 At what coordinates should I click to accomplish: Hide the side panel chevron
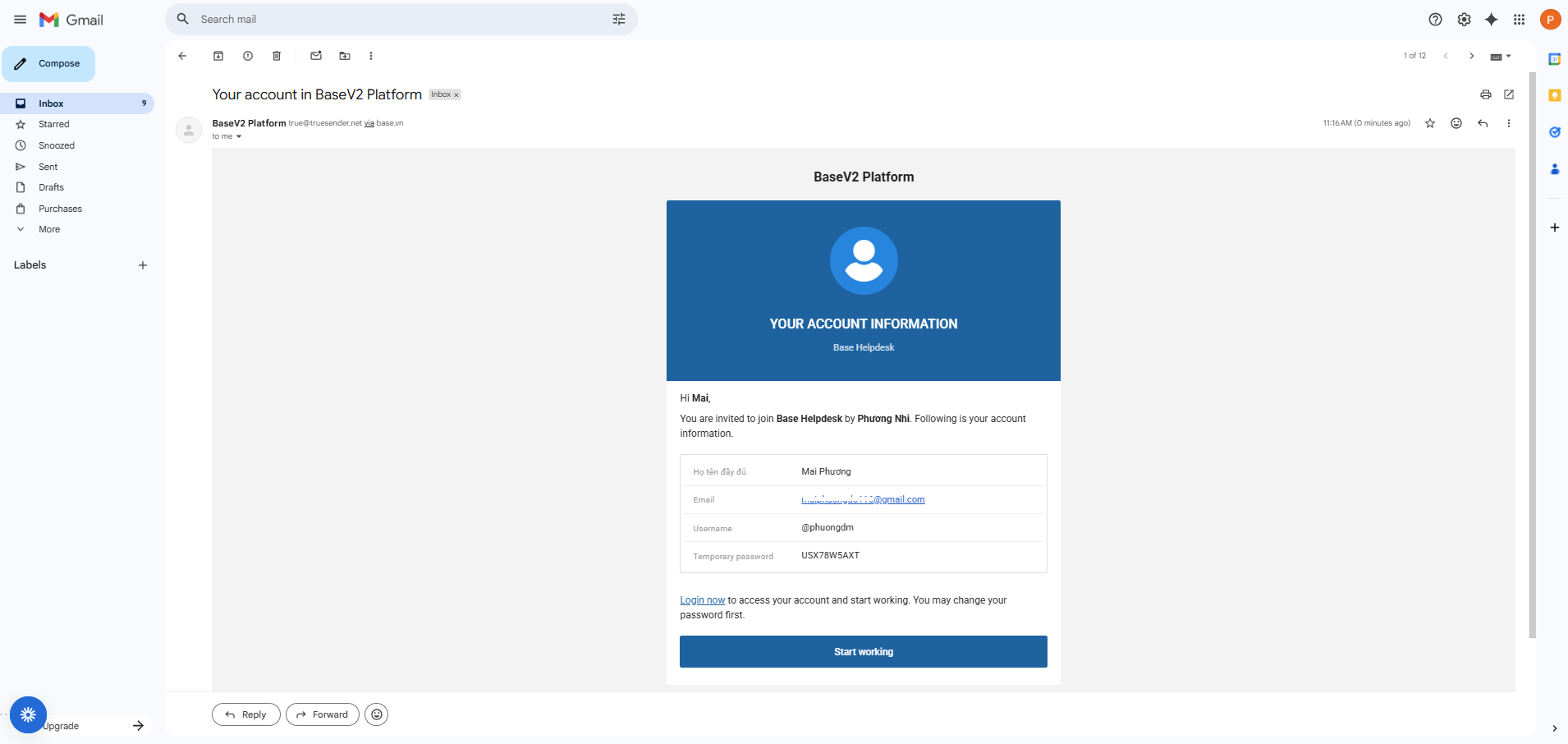point(1554,728)
